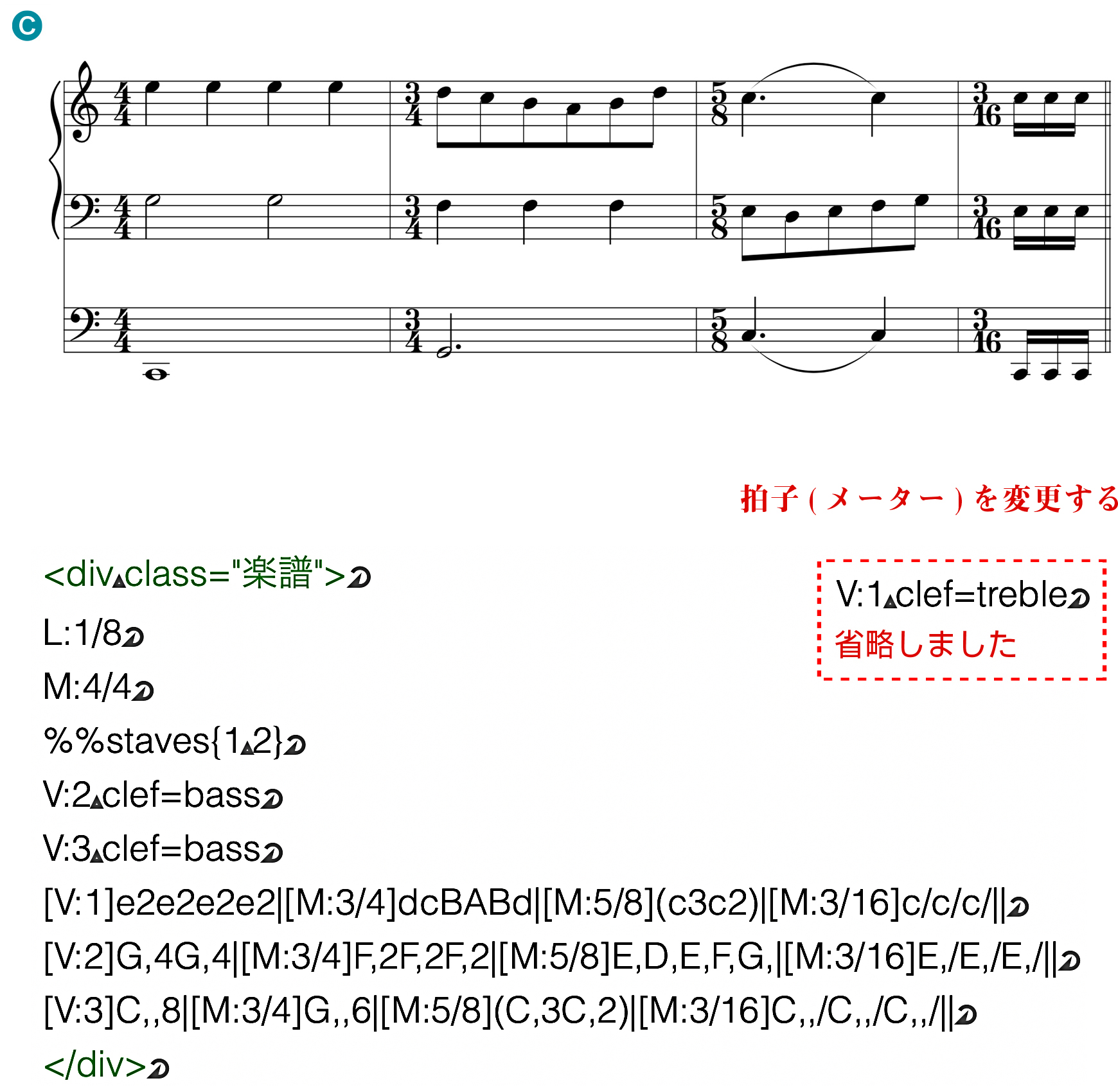The image size is (1118, 1092).
Task: Click the teal circled C icon
Action: coord(27,26)
